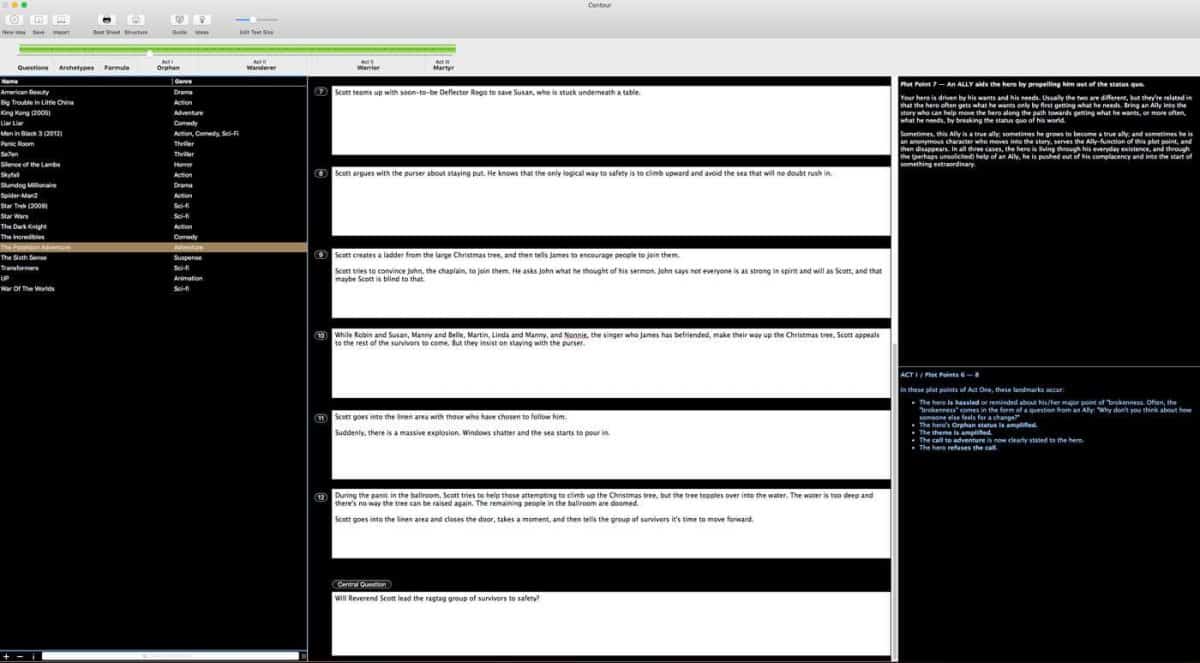Click the New Idea toolbar icon

(x=14, y=20)
